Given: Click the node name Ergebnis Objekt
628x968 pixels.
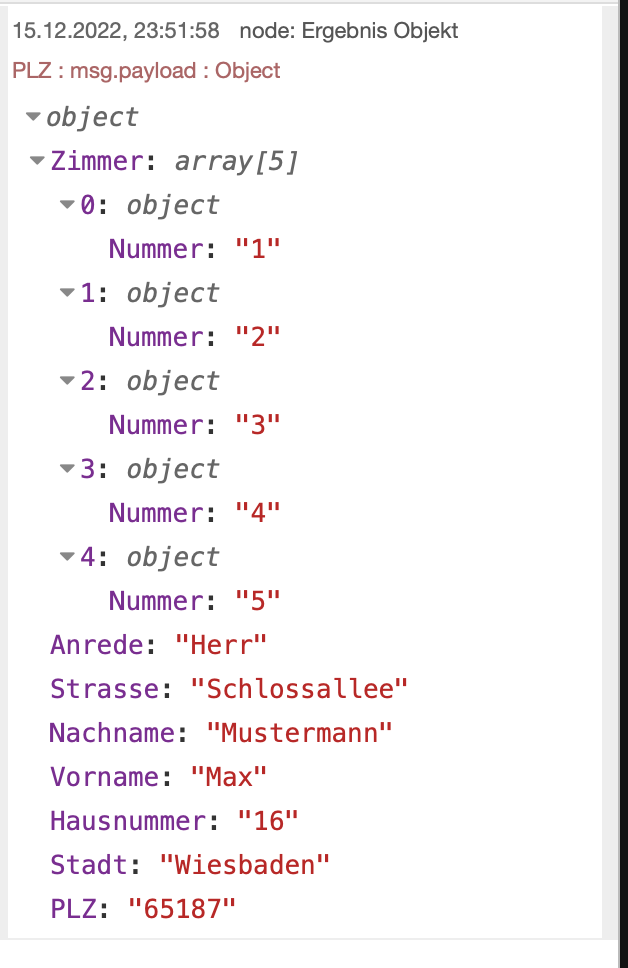Looking at the screenshot, I should click(x=349, y=31).
